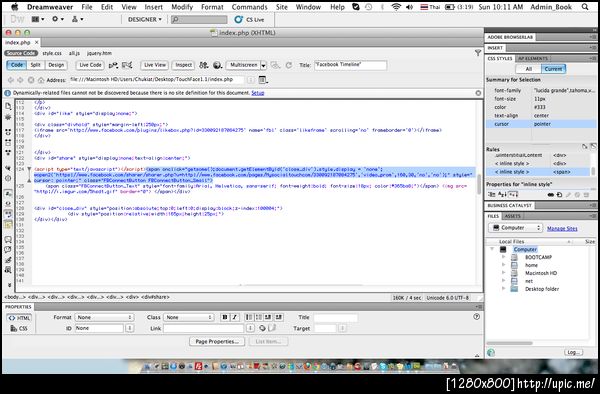Click into the Title input field
Viewport: 600px width, 394px height.
[351, 65]
